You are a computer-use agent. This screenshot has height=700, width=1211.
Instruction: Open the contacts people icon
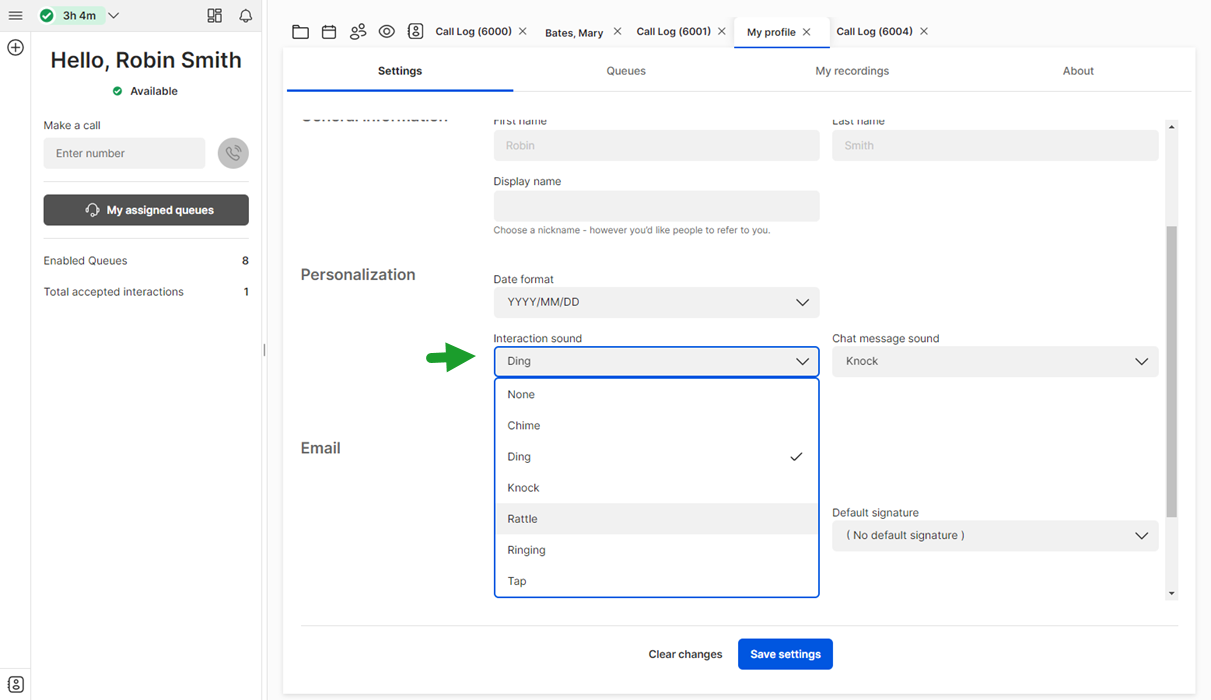pos(358,32)
